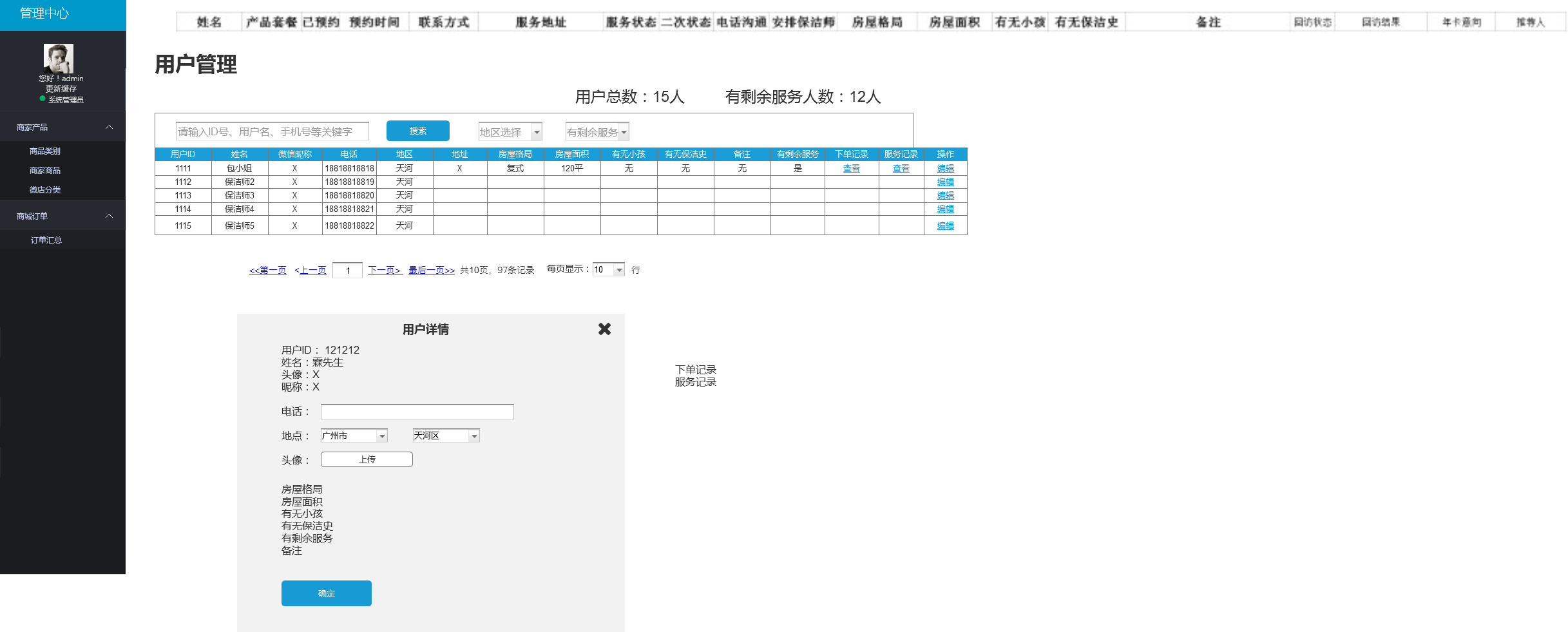Click the 上传 avatar upload button
This screenshot has width=1568, height=632.
coord(367,459)
